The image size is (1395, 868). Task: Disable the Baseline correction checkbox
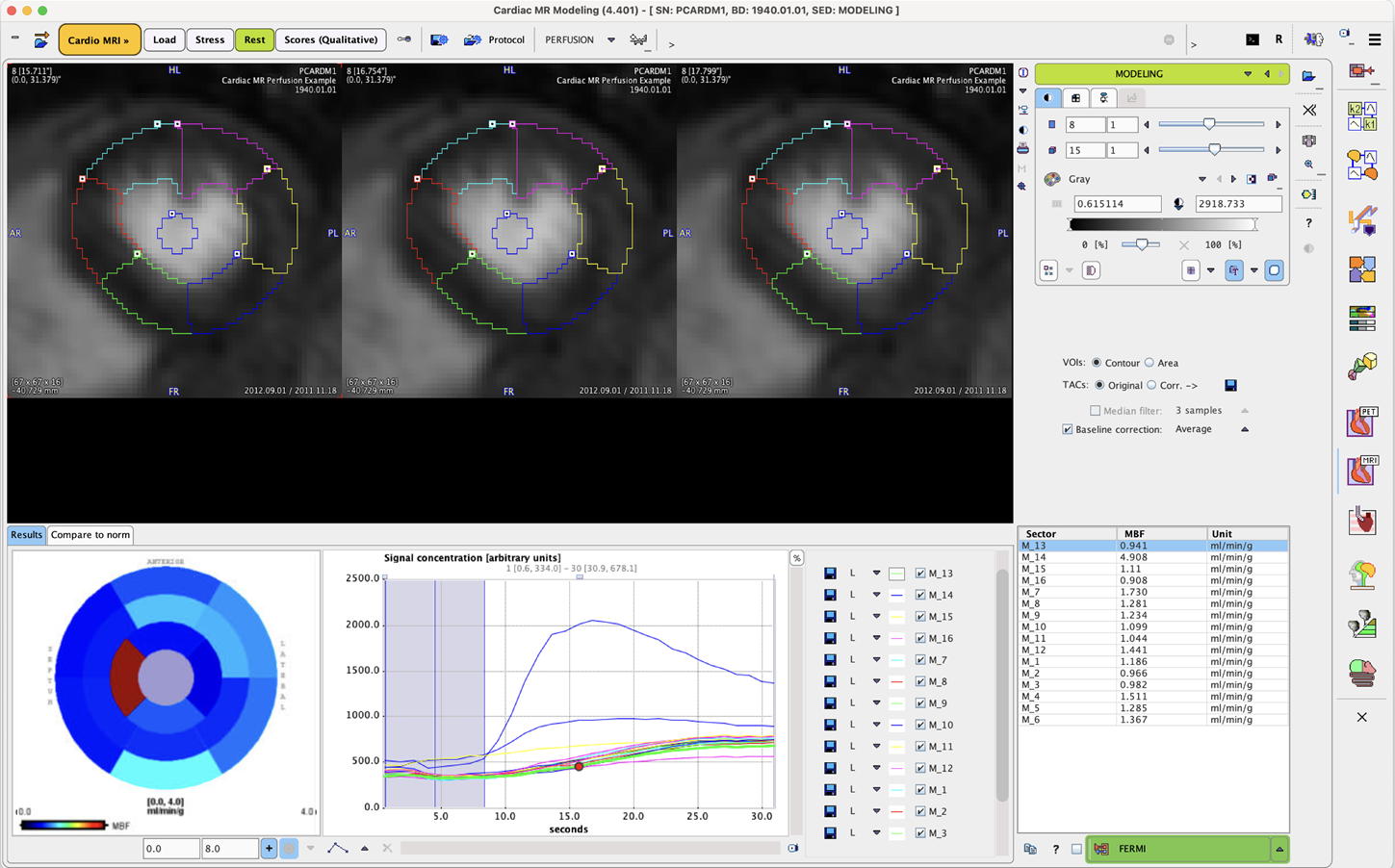(1067, 429)
